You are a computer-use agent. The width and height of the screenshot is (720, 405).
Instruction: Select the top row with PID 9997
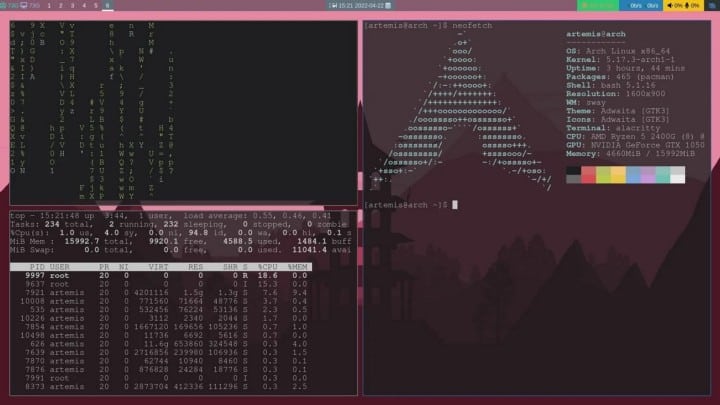[x=161, y=276]
